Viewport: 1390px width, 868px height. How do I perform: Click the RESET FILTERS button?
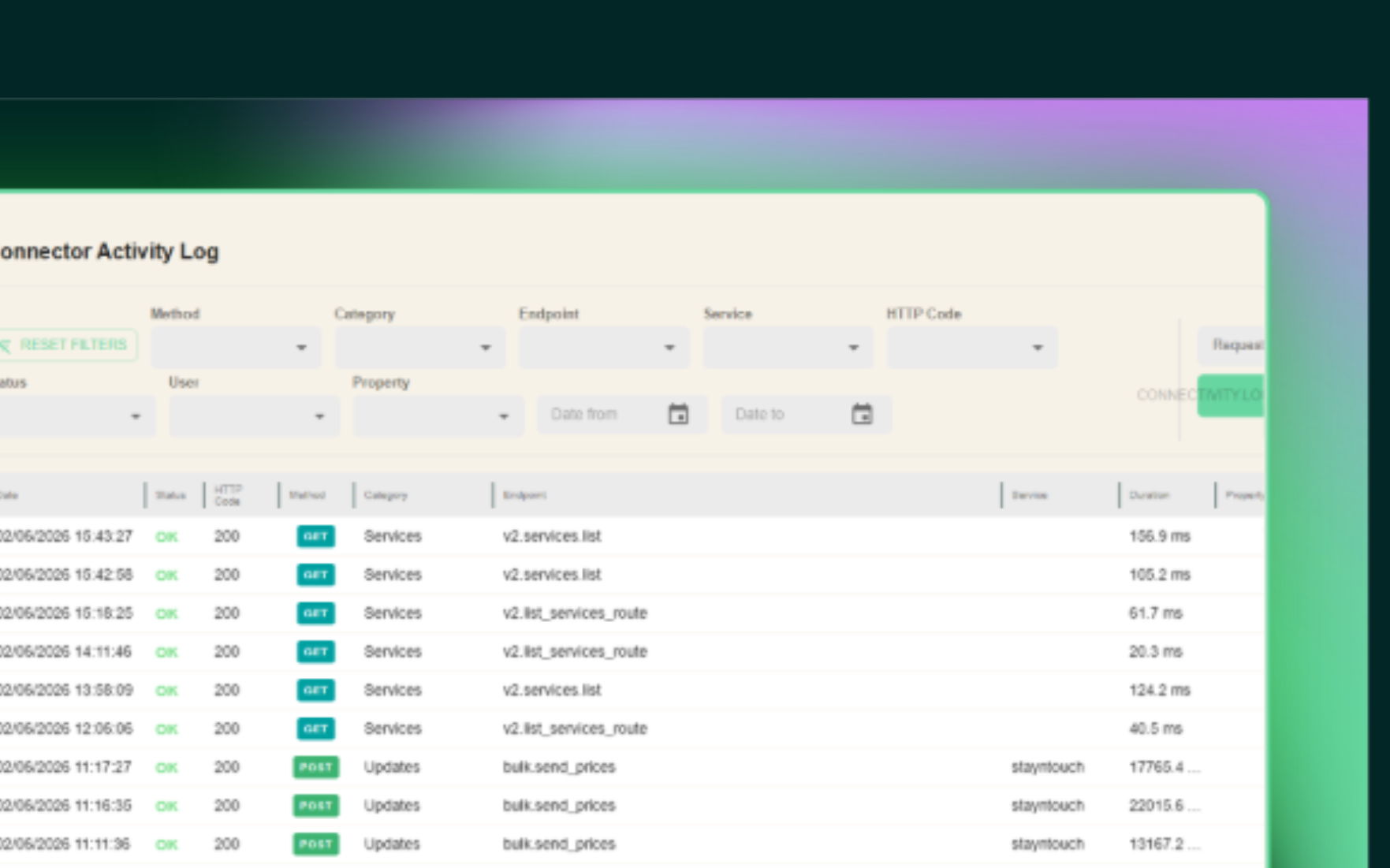68,345
